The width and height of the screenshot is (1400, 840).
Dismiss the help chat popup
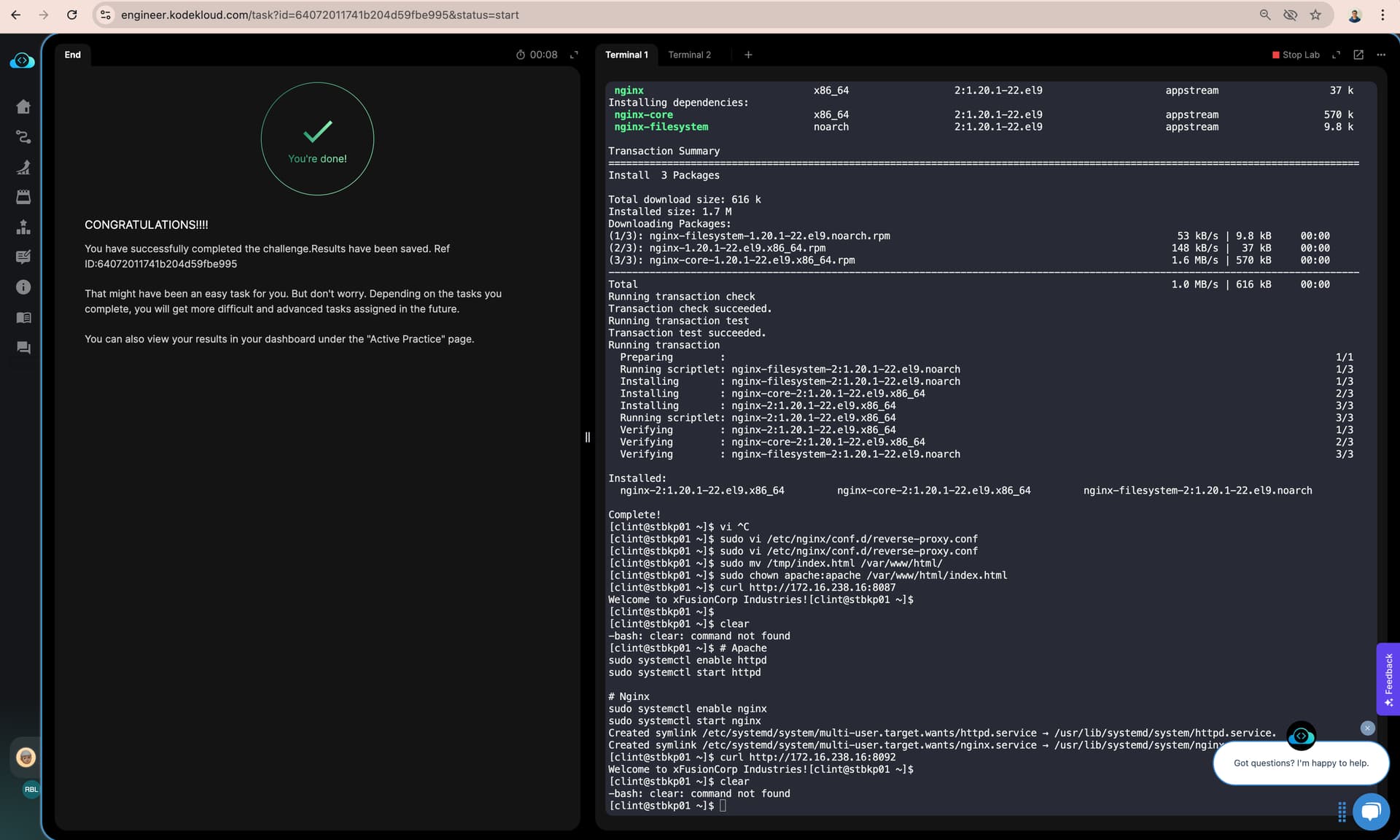(x=1367, y=728)
